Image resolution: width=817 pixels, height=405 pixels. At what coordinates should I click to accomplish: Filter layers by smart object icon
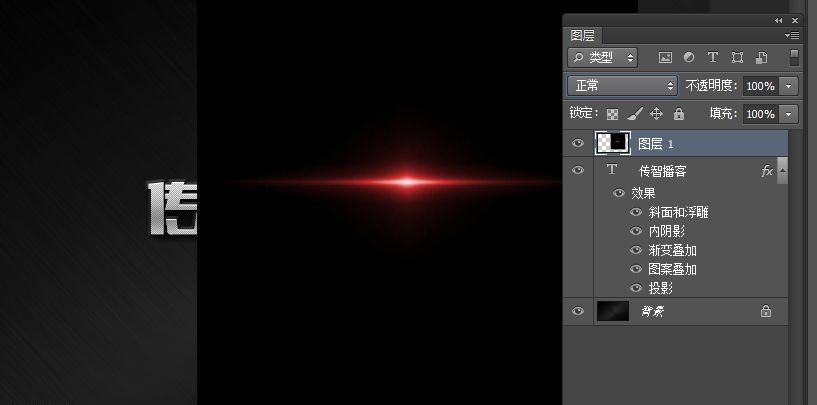click(x=761, y=57)
